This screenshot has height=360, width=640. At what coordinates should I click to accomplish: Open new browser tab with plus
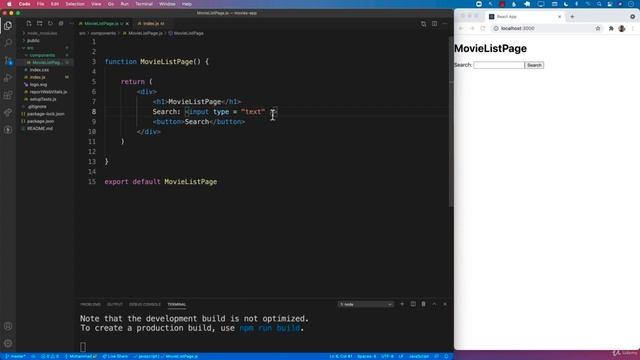point(572,17)
